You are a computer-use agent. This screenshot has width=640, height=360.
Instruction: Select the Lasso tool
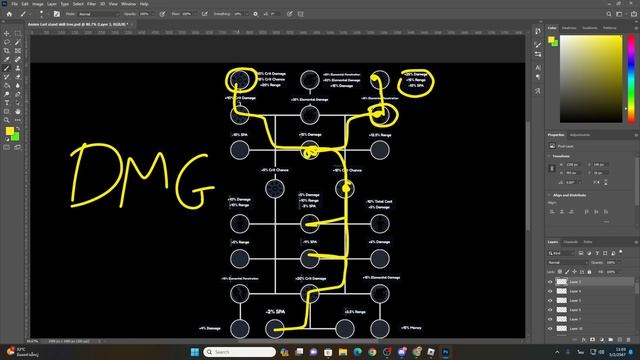click(x=7, y=42)
